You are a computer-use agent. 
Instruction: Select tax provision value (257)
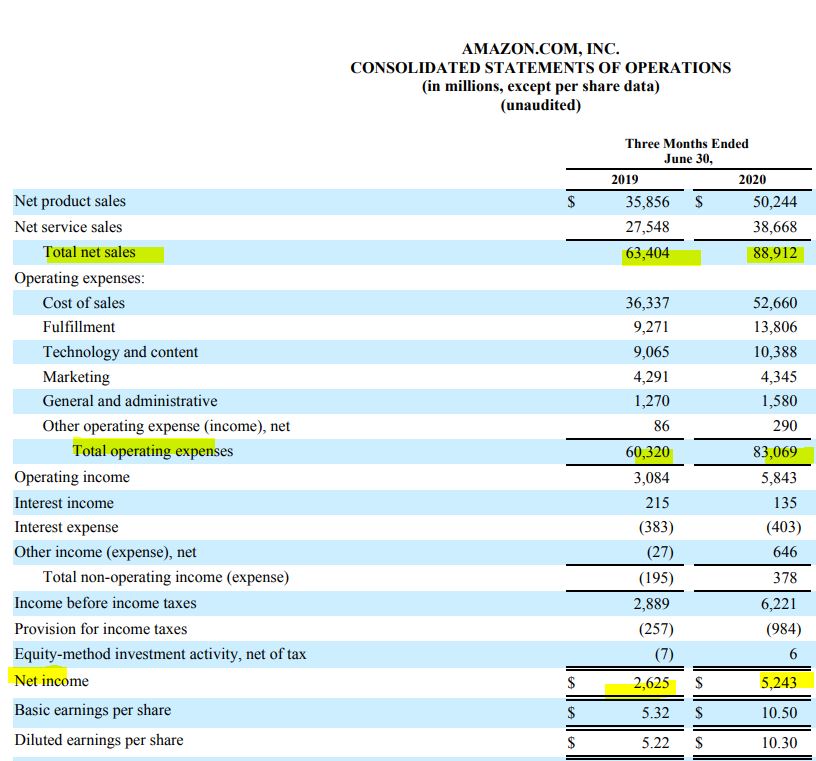pyautogui.click(x=656, y=629)
